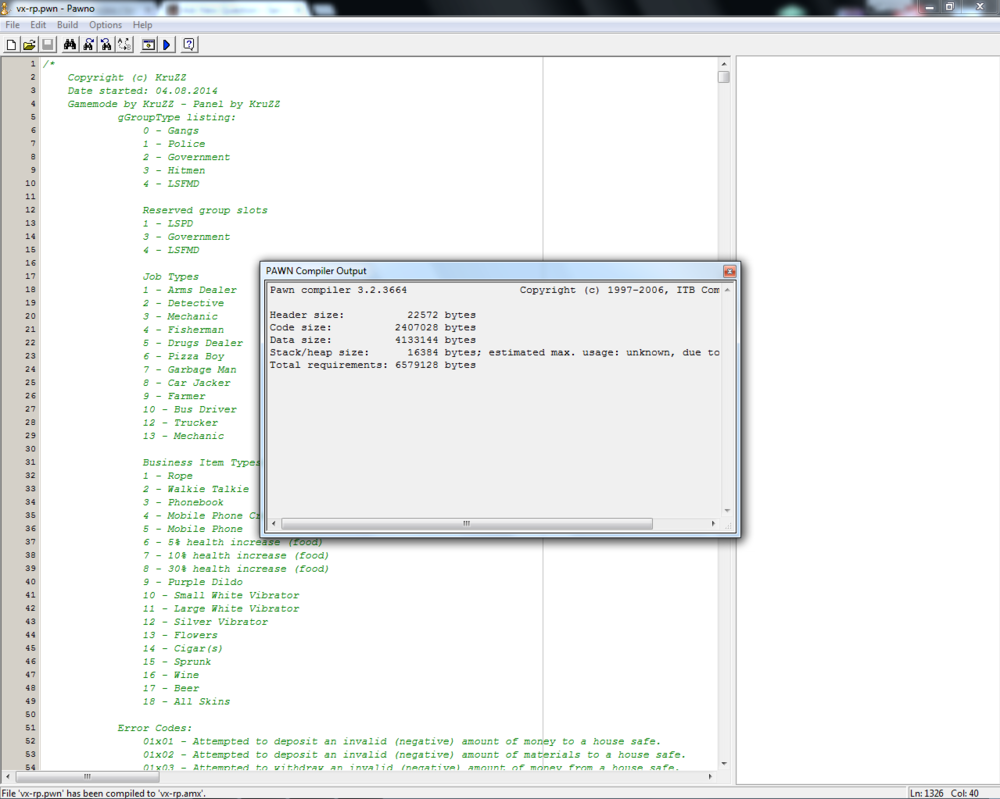Click the 'gGroupType listing:' line
This screenshot has height=799, width=1000.
click(177, 117)
